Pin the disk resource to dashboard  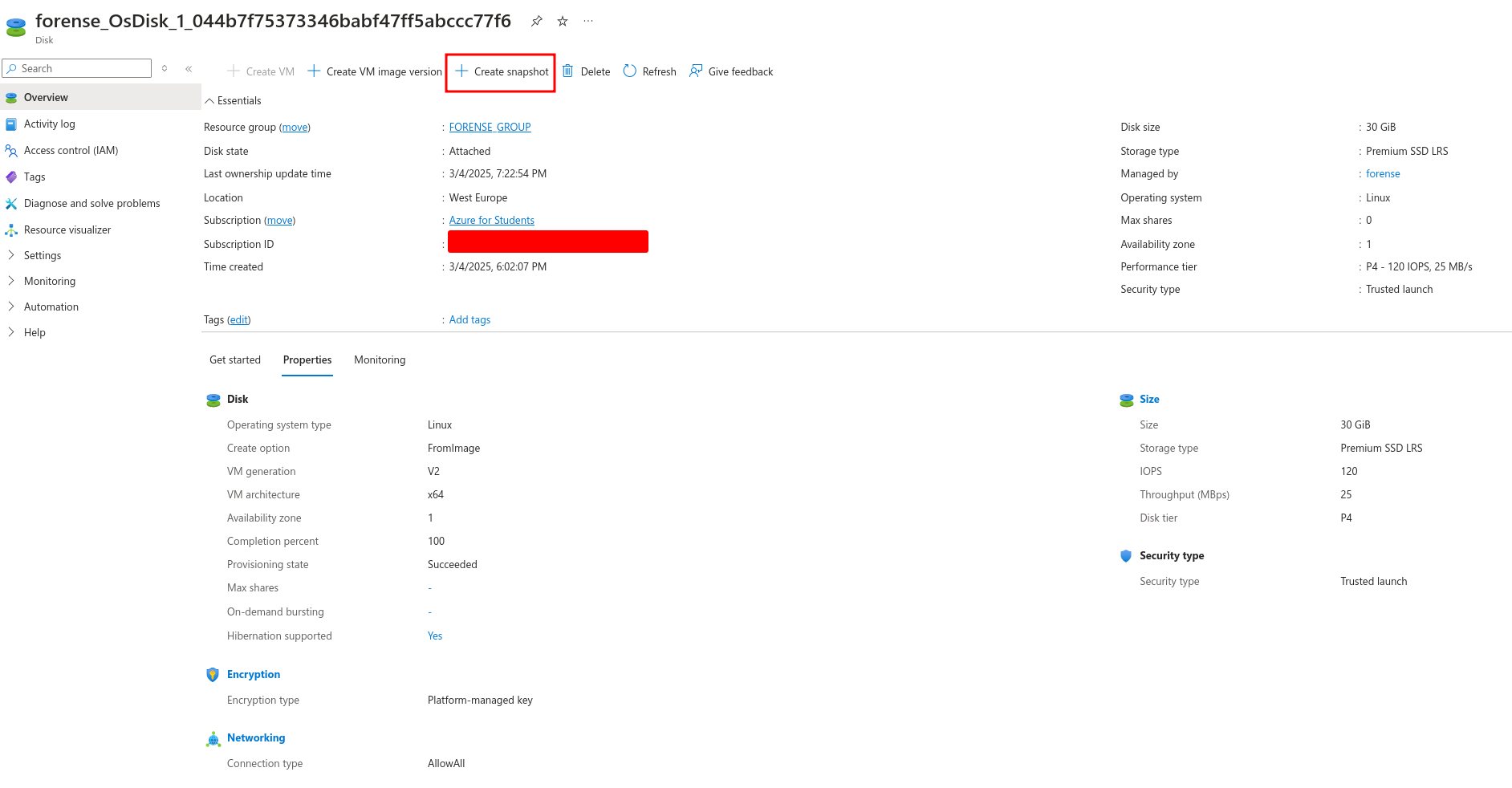coord(537,22)
